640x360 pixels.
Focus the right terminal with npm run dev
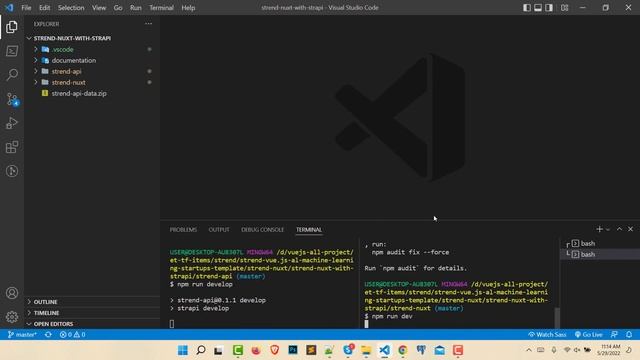(x=457, y=284)
